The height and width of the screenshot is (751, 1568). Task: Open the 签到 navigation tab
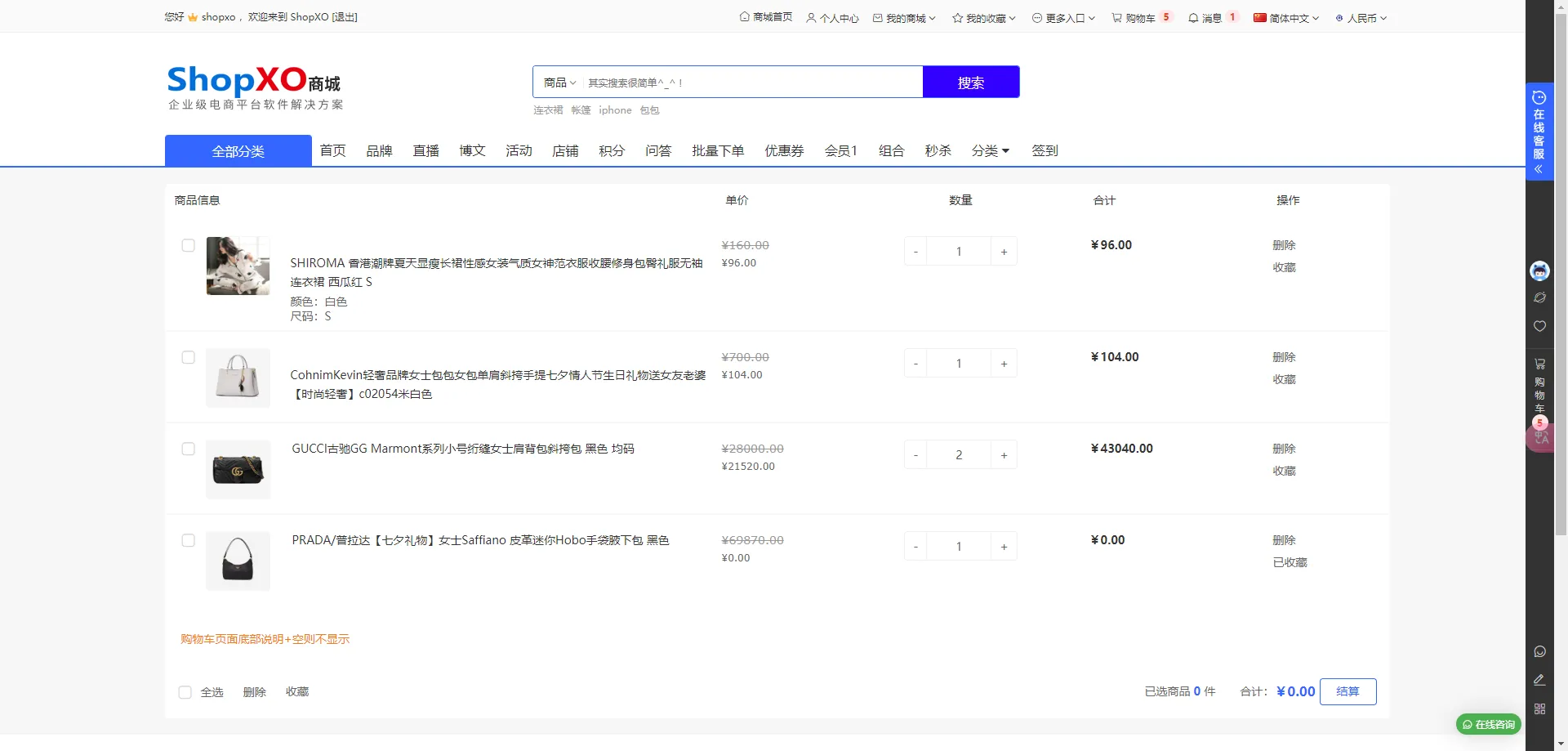1045,150
